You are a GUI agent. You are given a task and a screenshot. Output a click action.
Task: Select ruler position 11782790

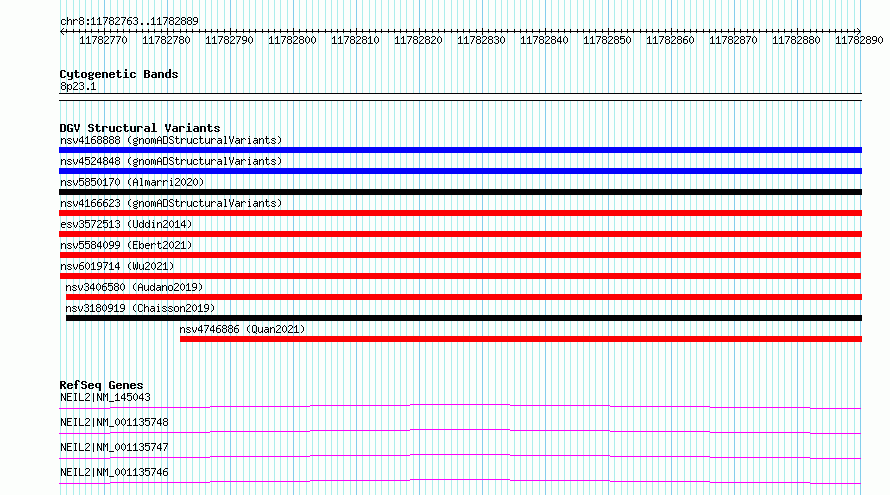pyautogui.click(x=229, y=40)
